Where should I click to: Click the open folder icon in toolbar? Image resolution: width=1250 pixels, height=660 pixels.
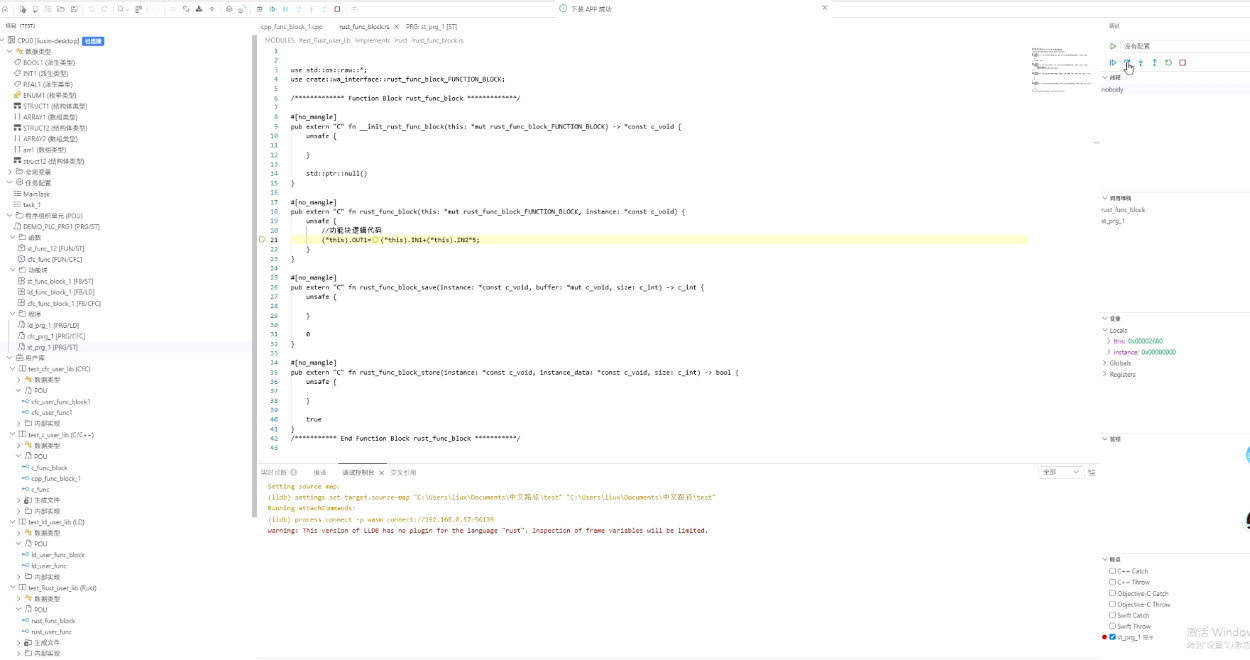(61, 9)
